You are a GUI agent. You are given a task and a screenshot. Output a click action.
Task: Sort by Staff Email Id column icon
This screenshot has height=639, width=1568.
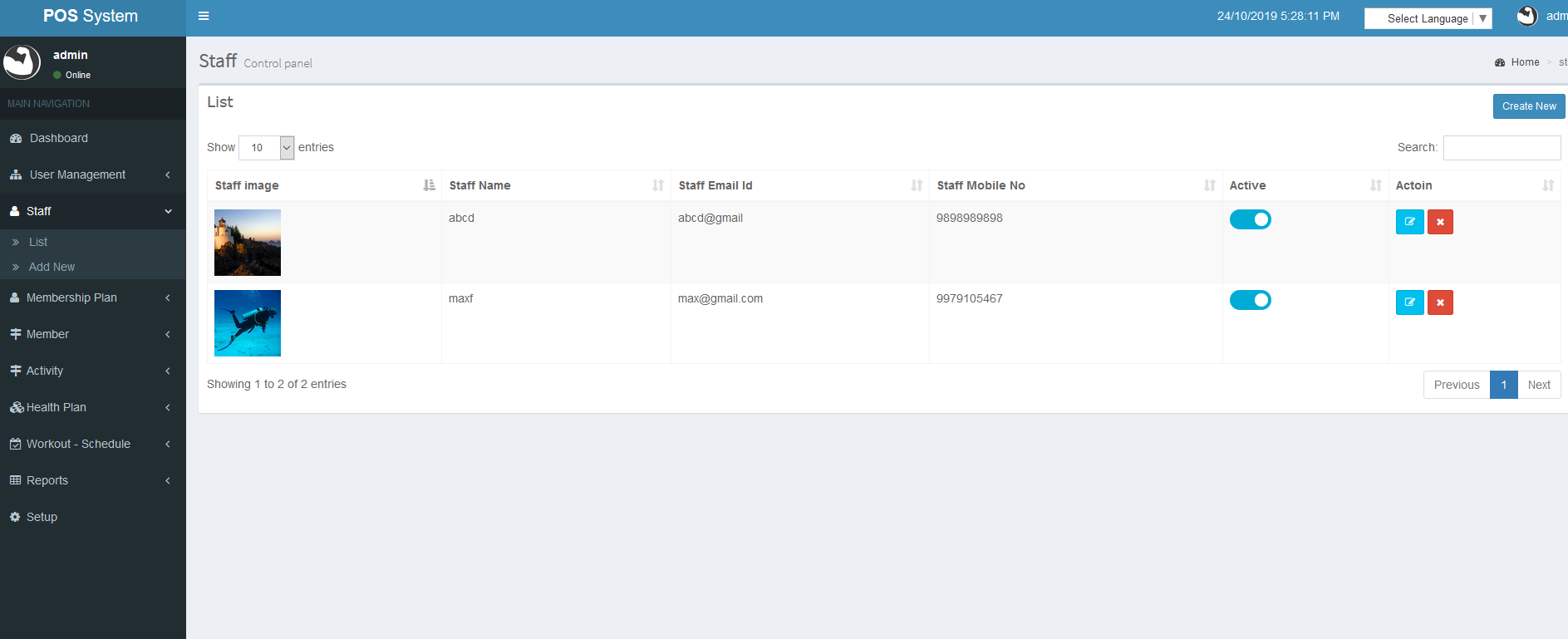tap(917, 185)
